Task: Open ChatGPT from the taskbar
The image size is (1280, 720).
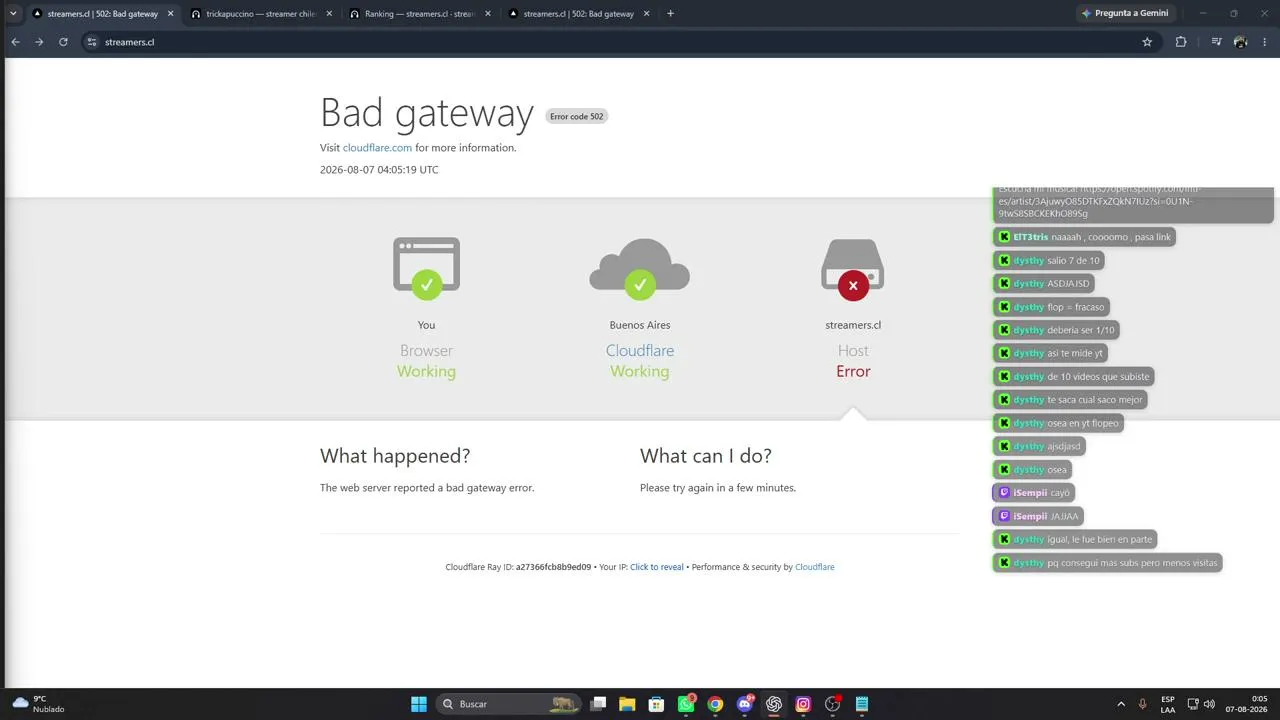Action: (774, 704)
